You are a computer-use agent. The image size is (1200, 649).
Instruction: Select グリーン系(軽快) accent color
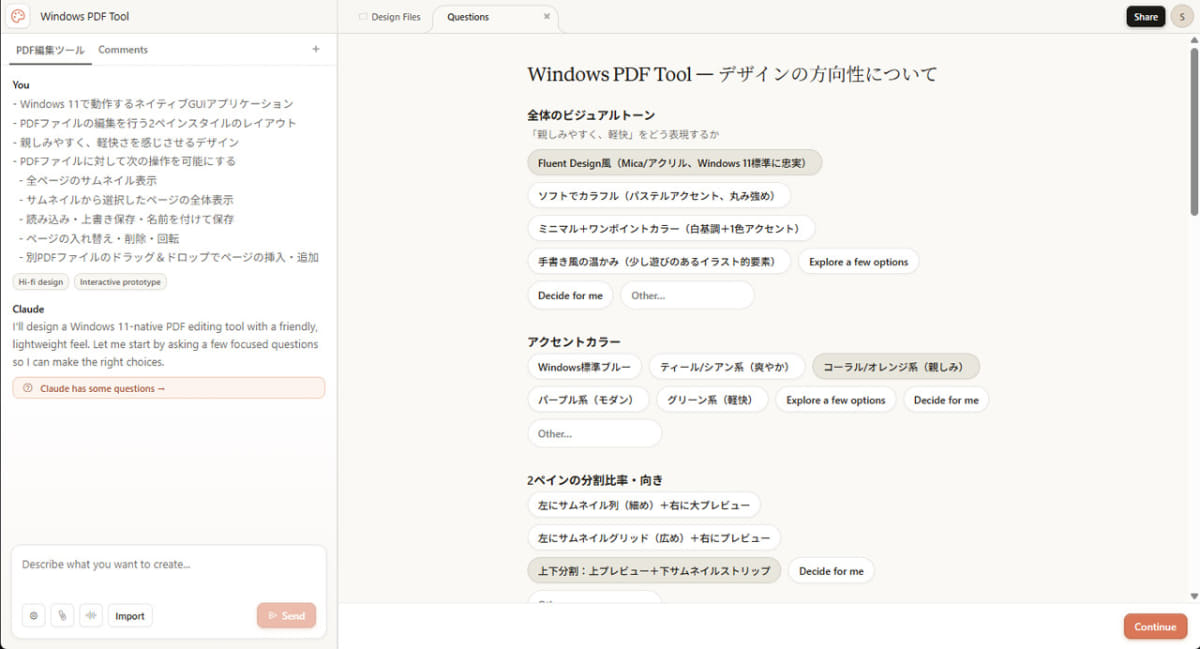[x=711, y=400]
